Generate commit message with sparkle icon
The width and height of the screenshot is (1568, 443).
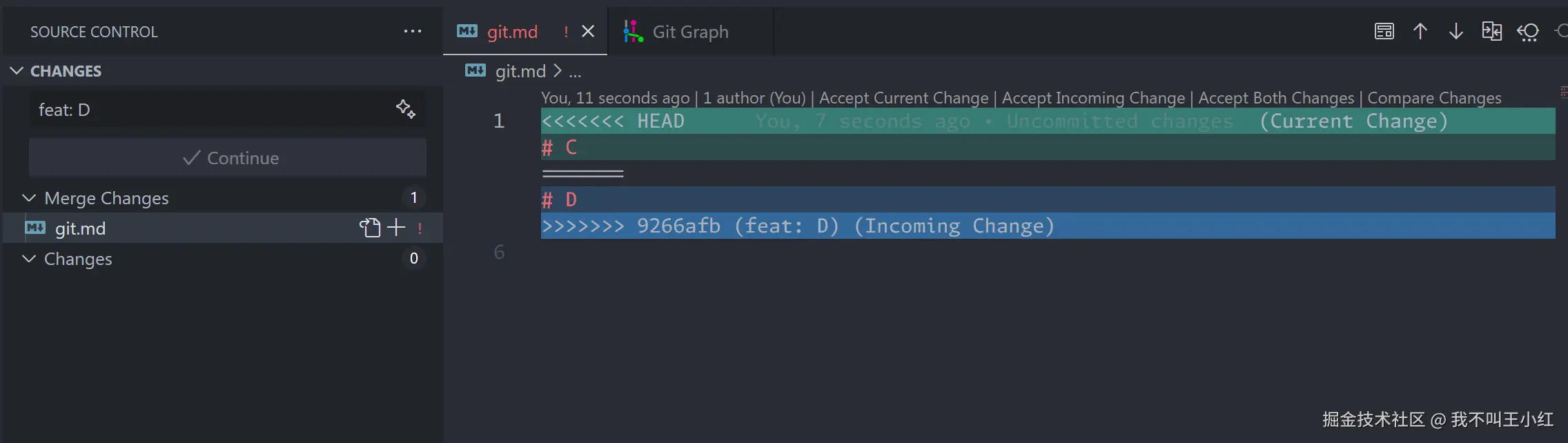pos(405,109)
